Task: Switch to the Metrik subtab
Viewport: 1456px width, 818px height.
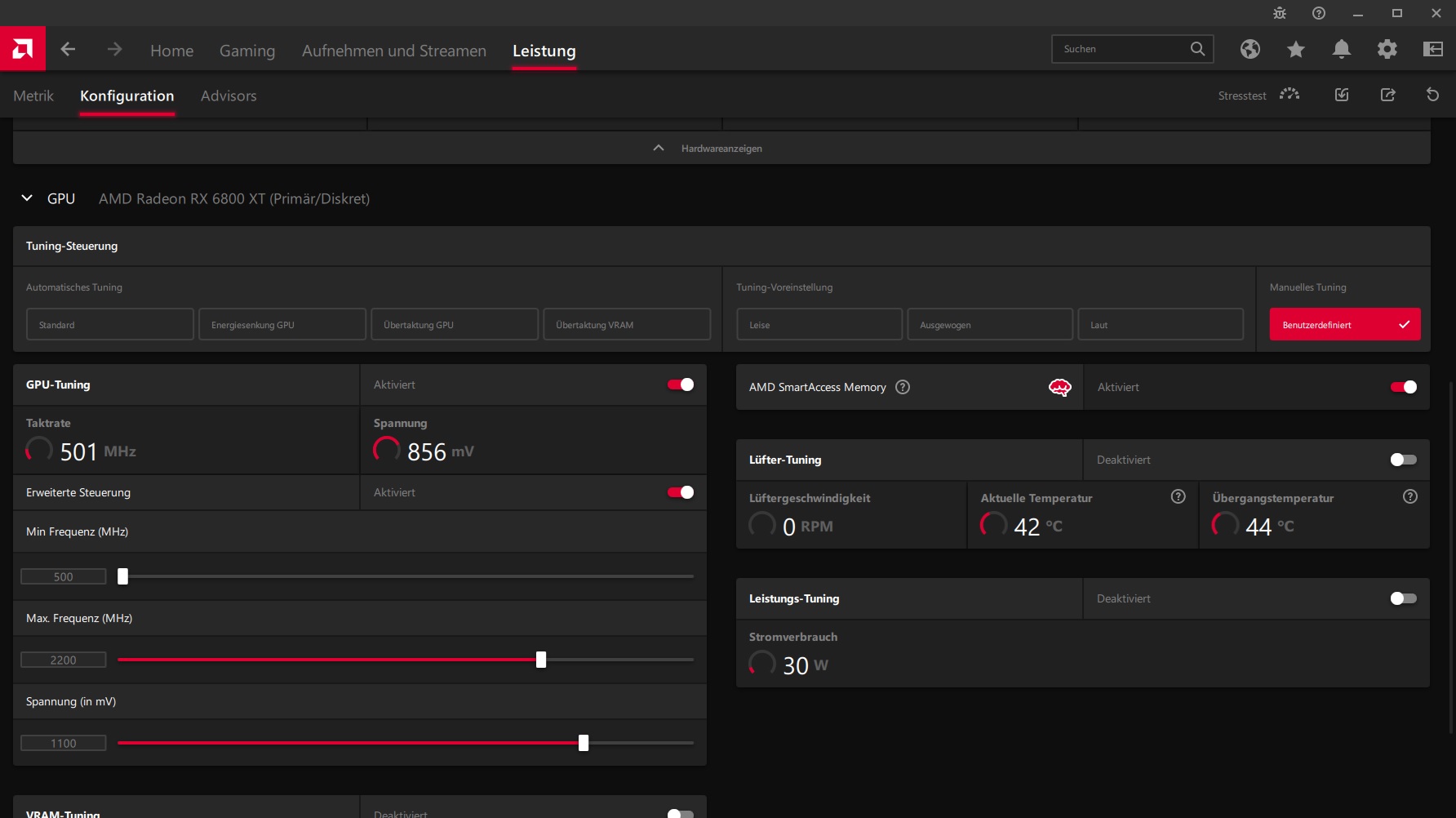Action: [33, 96]
